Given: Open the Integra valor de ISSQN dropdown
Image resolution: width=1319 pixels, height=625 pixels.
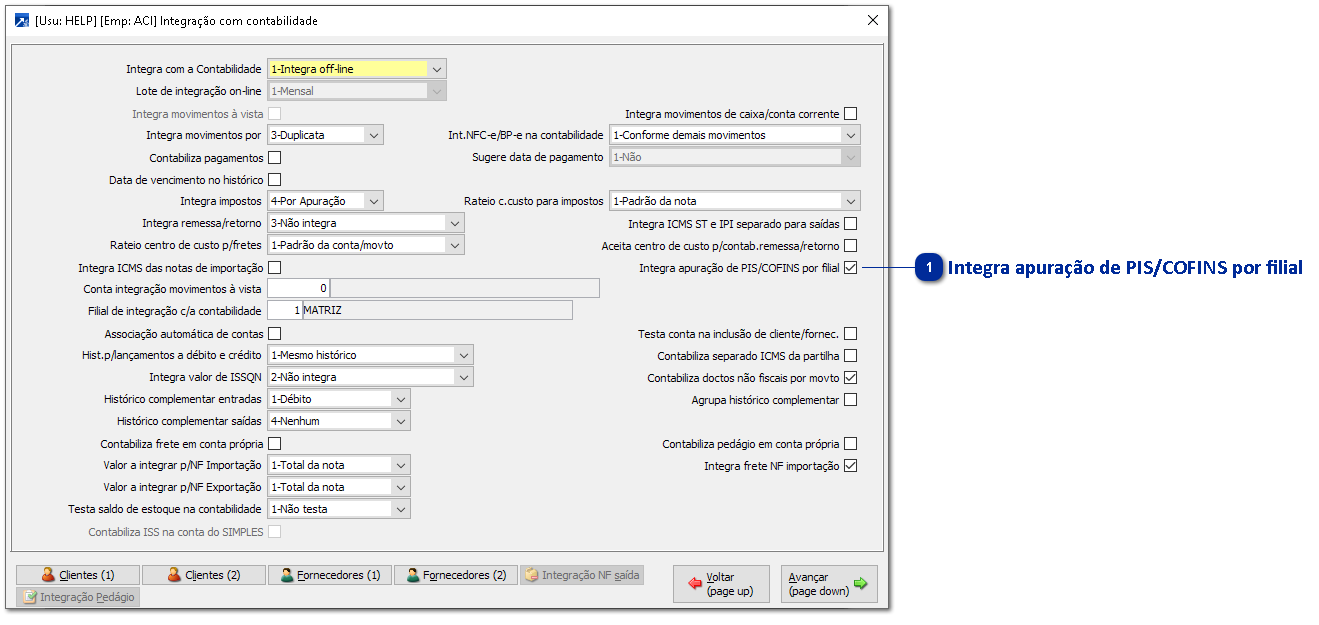Looking at the screenshot, I should 462,377.
